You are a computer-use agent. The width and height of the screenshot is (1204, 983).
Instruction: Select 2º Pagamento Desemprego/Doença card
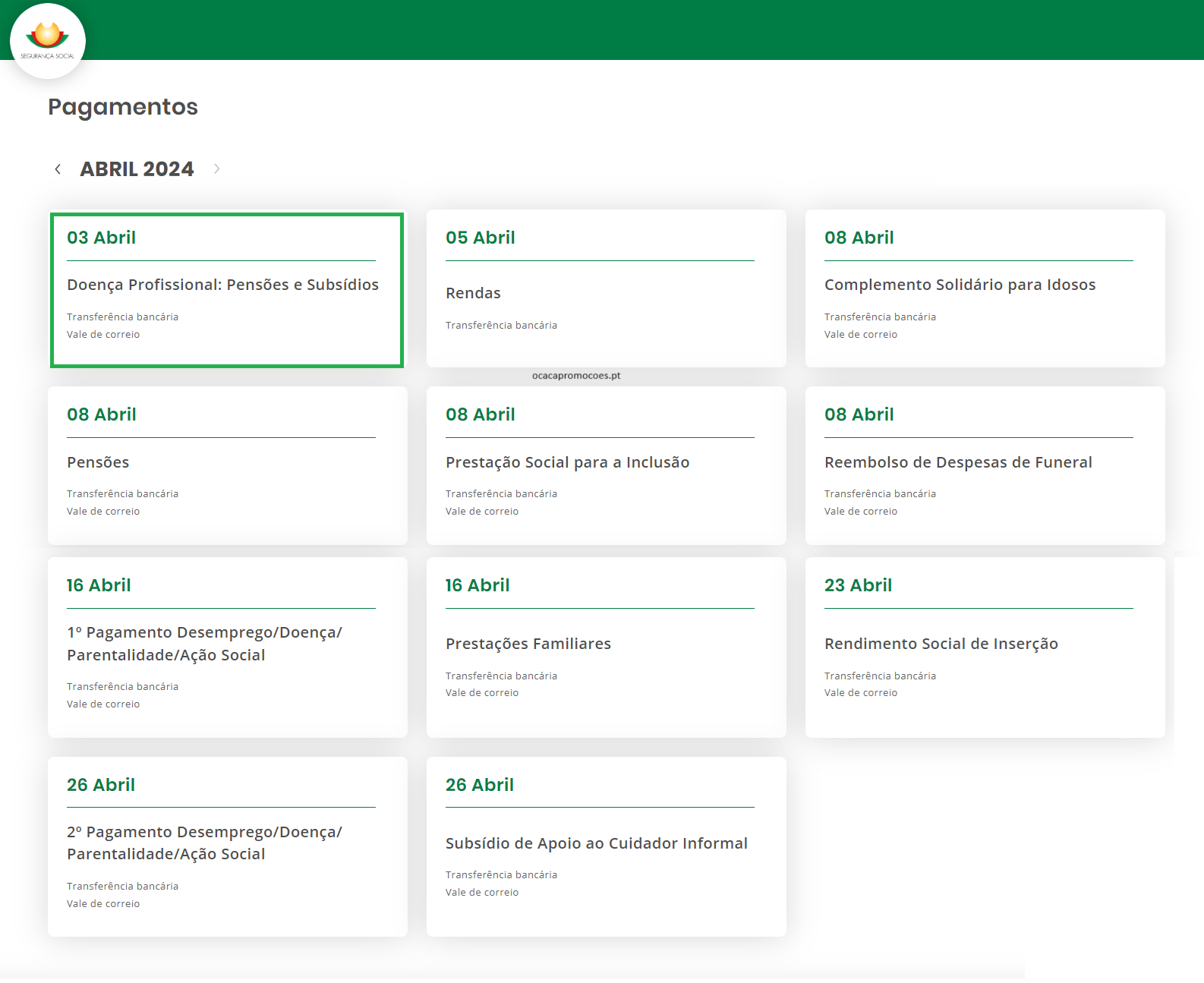pos(204,843)
